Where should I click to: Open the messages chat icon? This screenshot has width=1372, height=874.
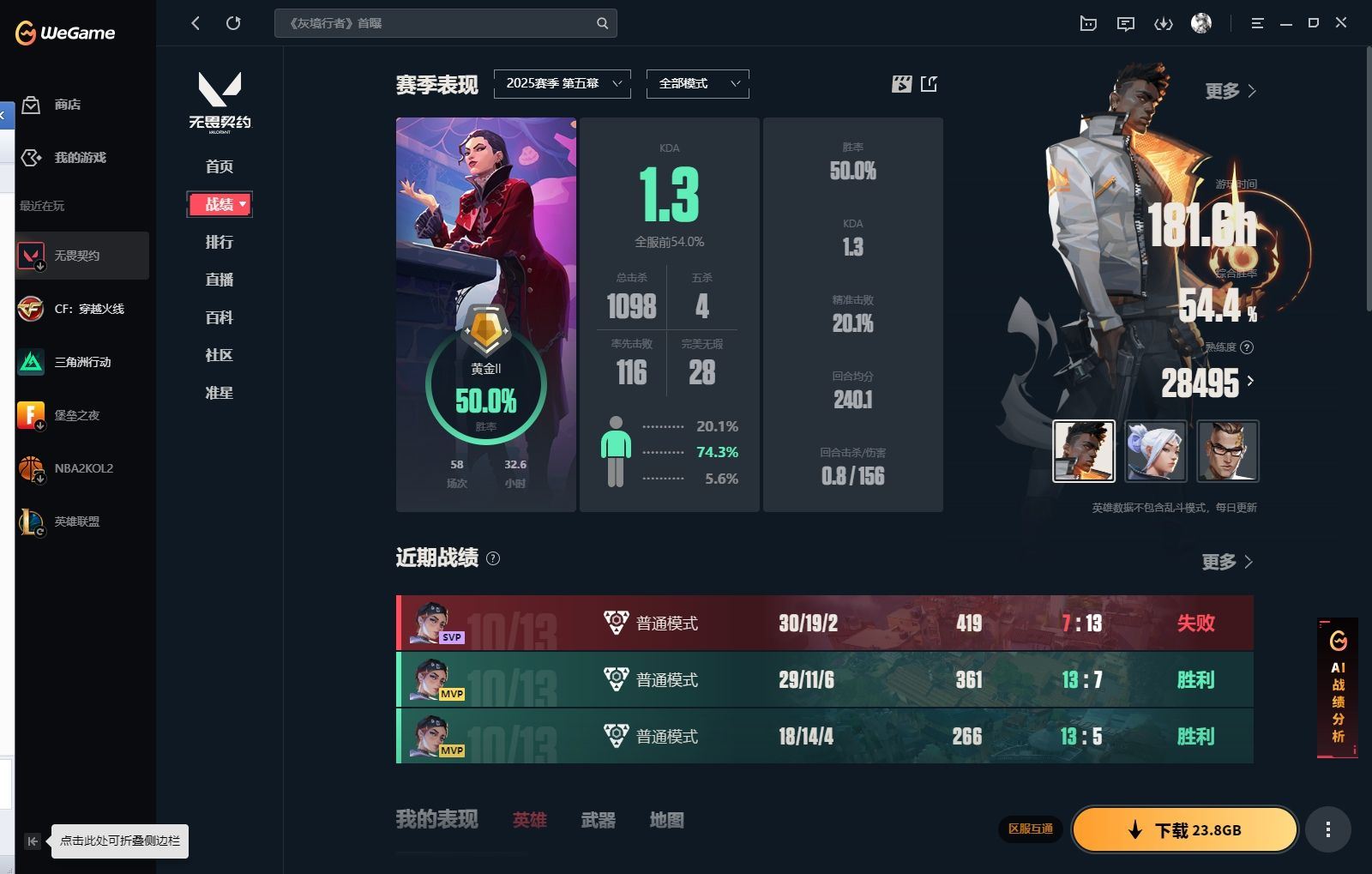(1126, 23)
